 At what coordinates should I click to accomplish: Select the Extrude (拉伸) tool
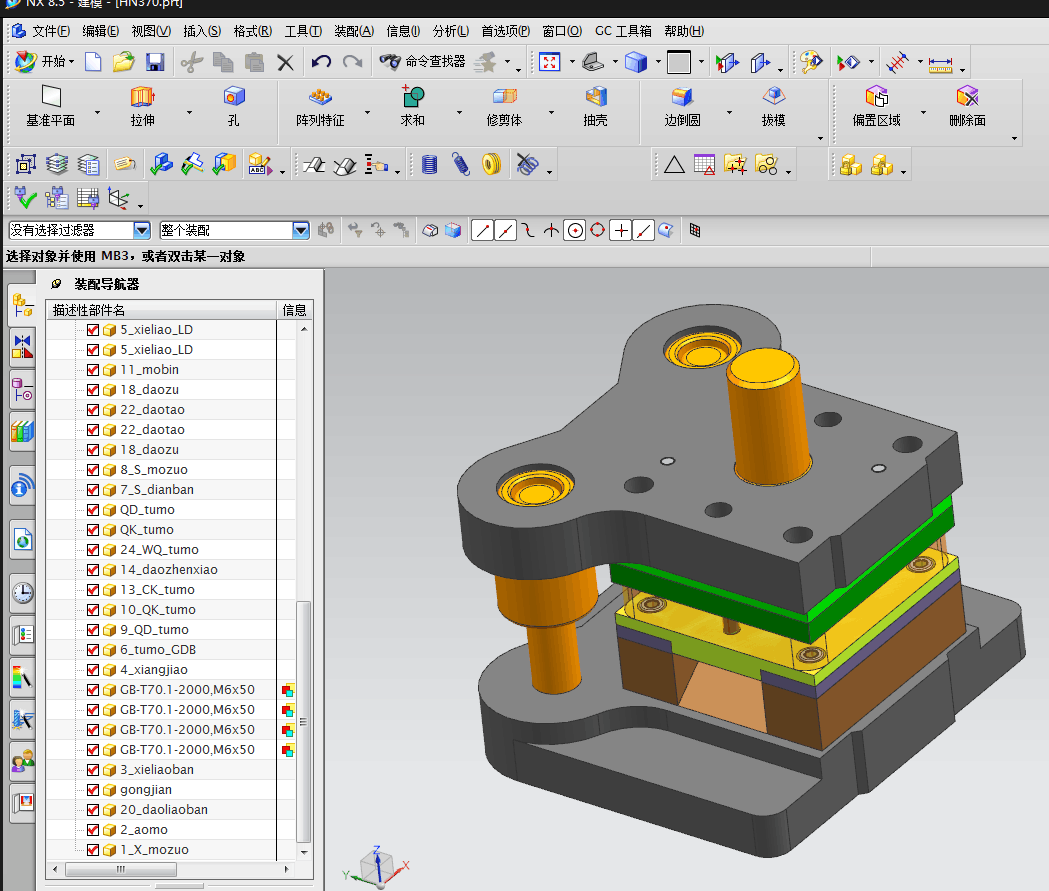point(142,107)
